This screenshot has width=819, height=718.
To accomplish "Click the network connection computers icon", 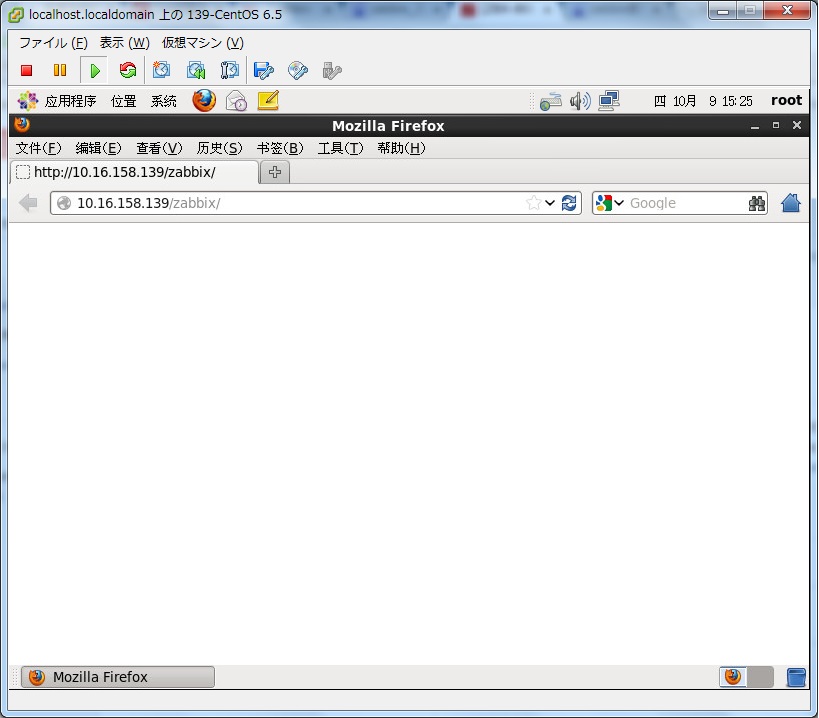I will [609, 101].
